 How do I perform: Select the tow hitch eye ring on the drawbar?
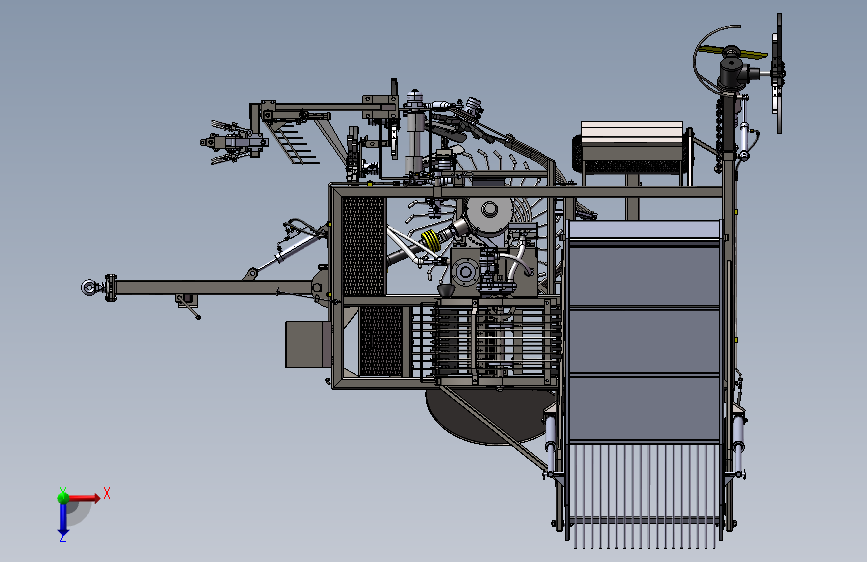(88, 287)
